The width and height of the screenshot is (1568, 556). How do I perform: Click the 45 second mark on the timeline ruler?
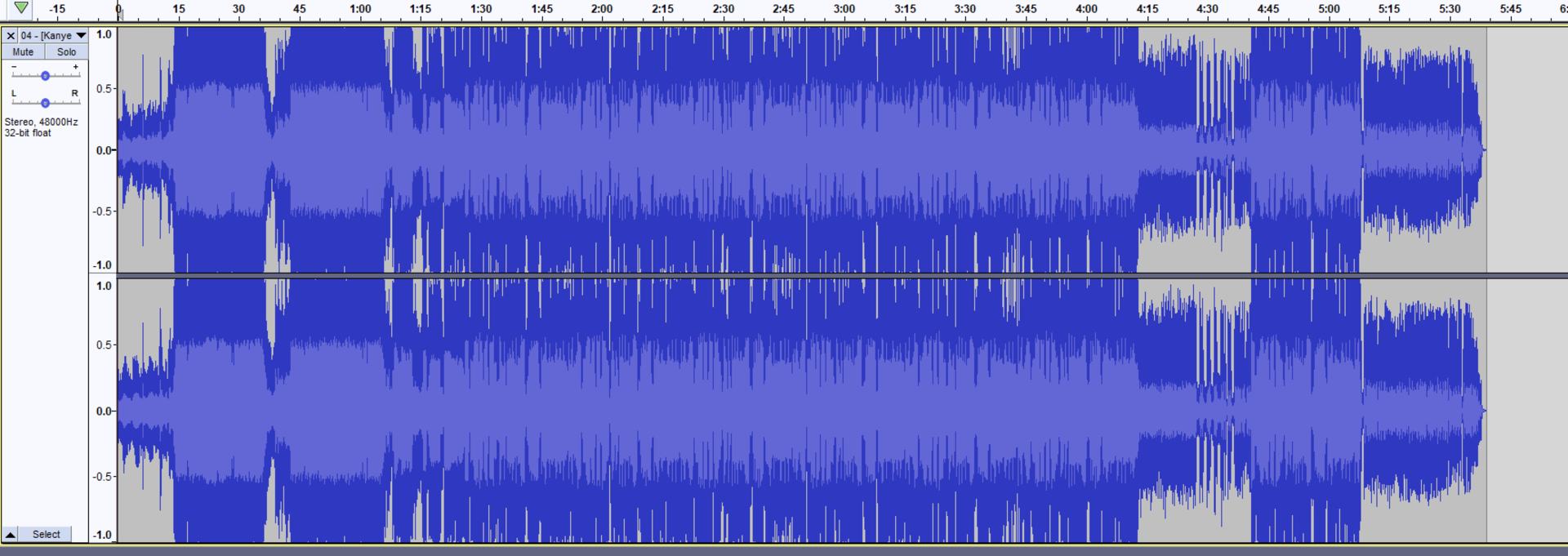(300, 9)
